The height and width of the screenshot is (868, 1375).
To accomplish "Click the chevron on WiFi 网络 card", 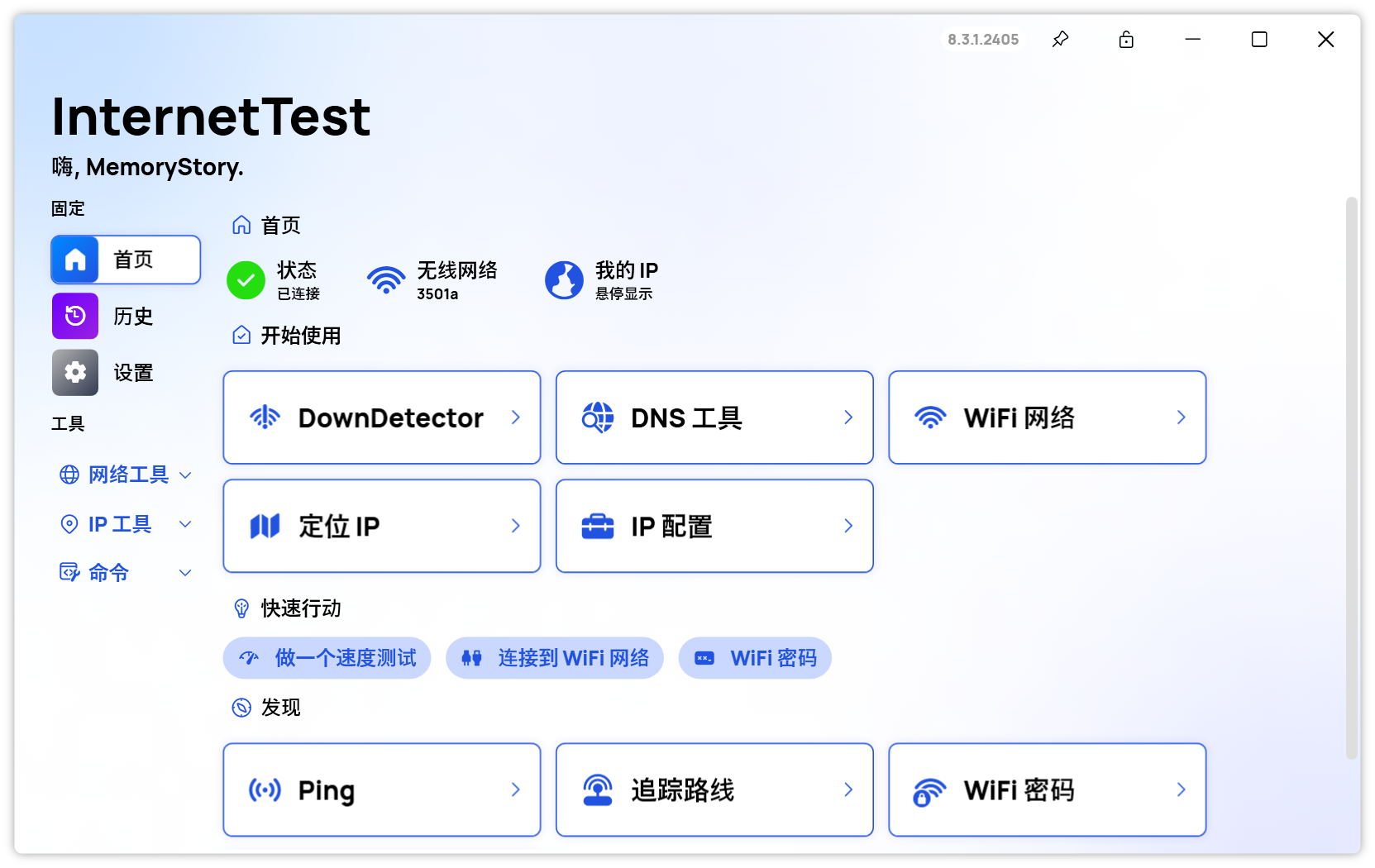I will [1182, 417].
